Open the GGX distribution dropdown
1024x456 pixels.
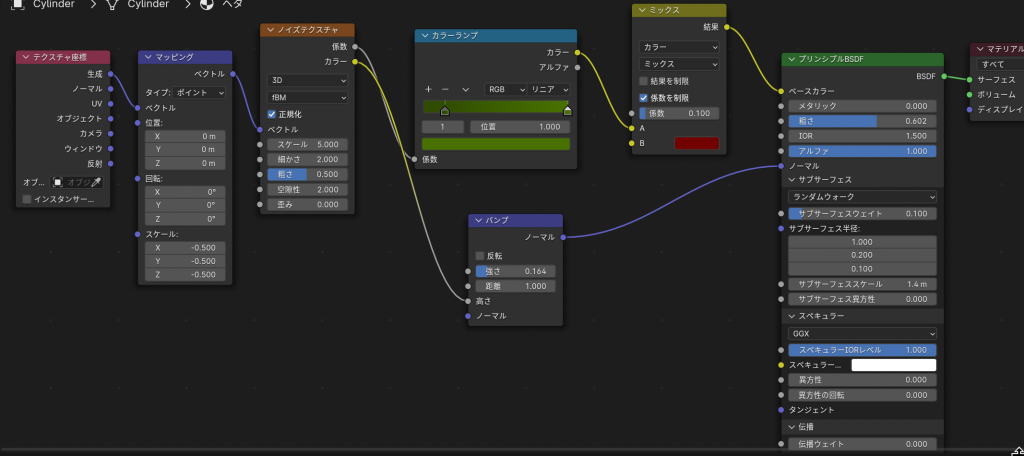[861, 333]
